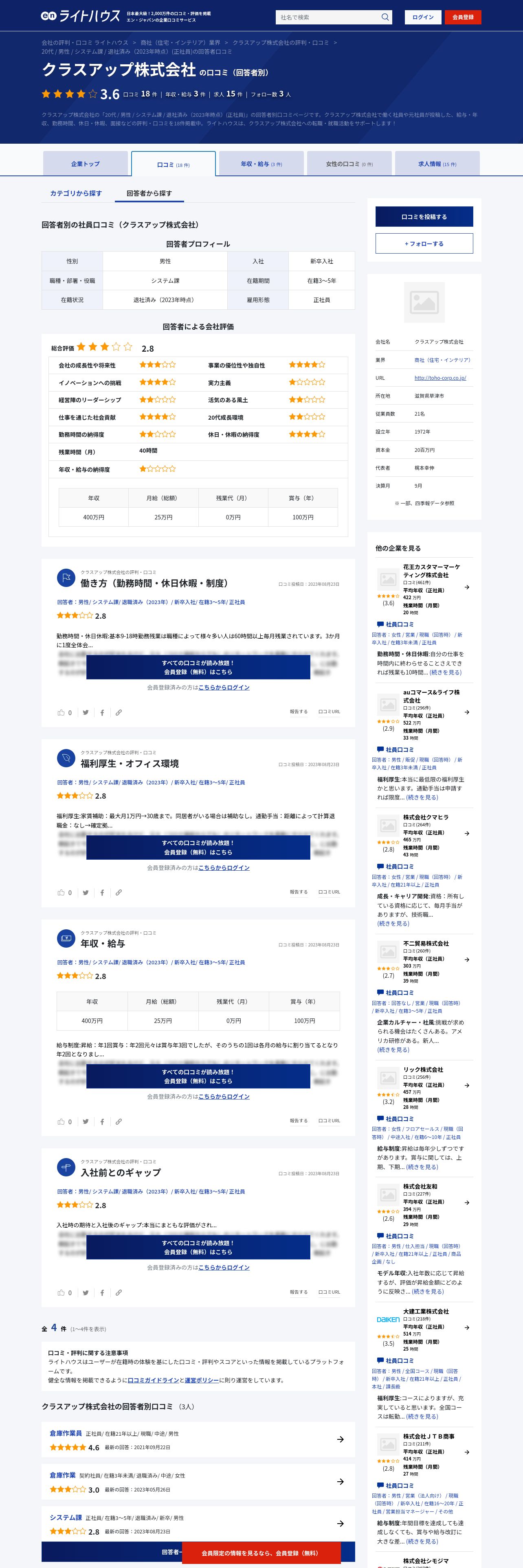Open the 求人情報 tab

click(x=437, y=164)
